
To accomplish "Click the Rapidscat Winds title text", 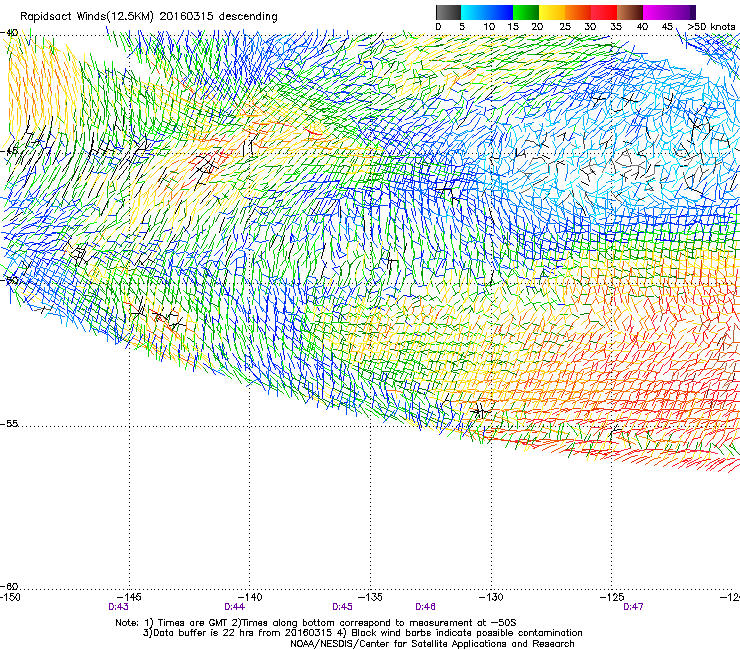I will click(149, 17).
